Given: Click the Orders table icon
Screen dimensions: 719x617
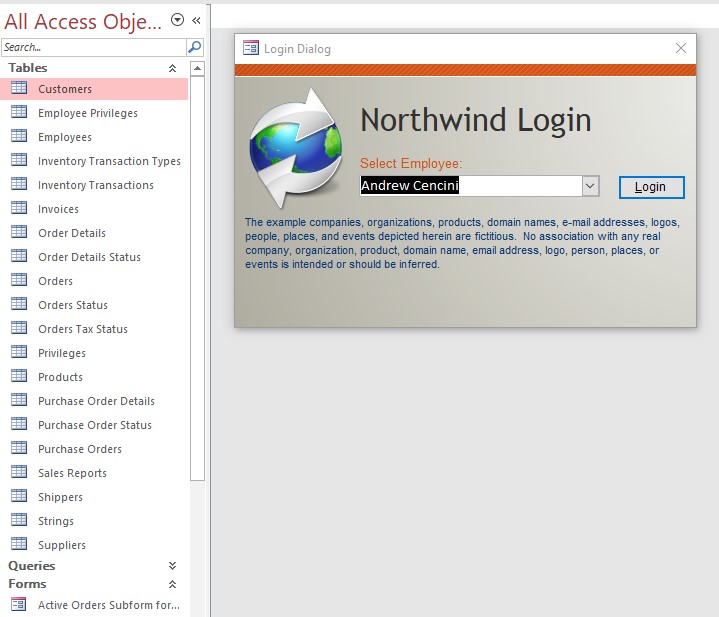Looking at the screenshot, I should (19, 280).
